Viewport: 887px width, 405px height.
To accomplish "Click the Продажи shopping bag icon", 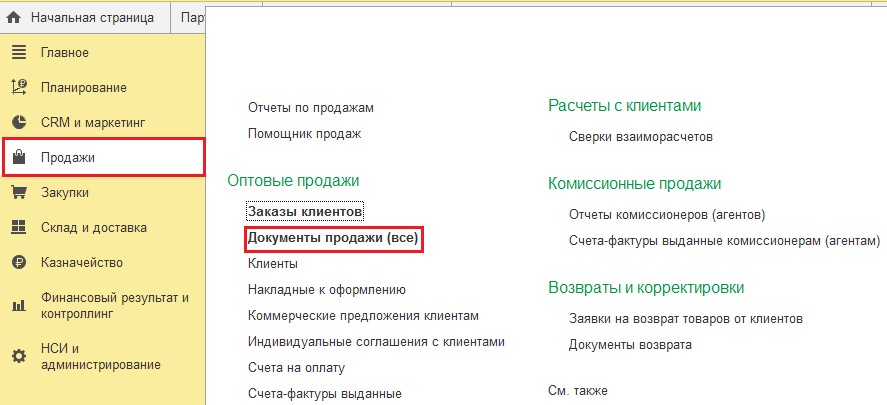I will pos(19,157).
